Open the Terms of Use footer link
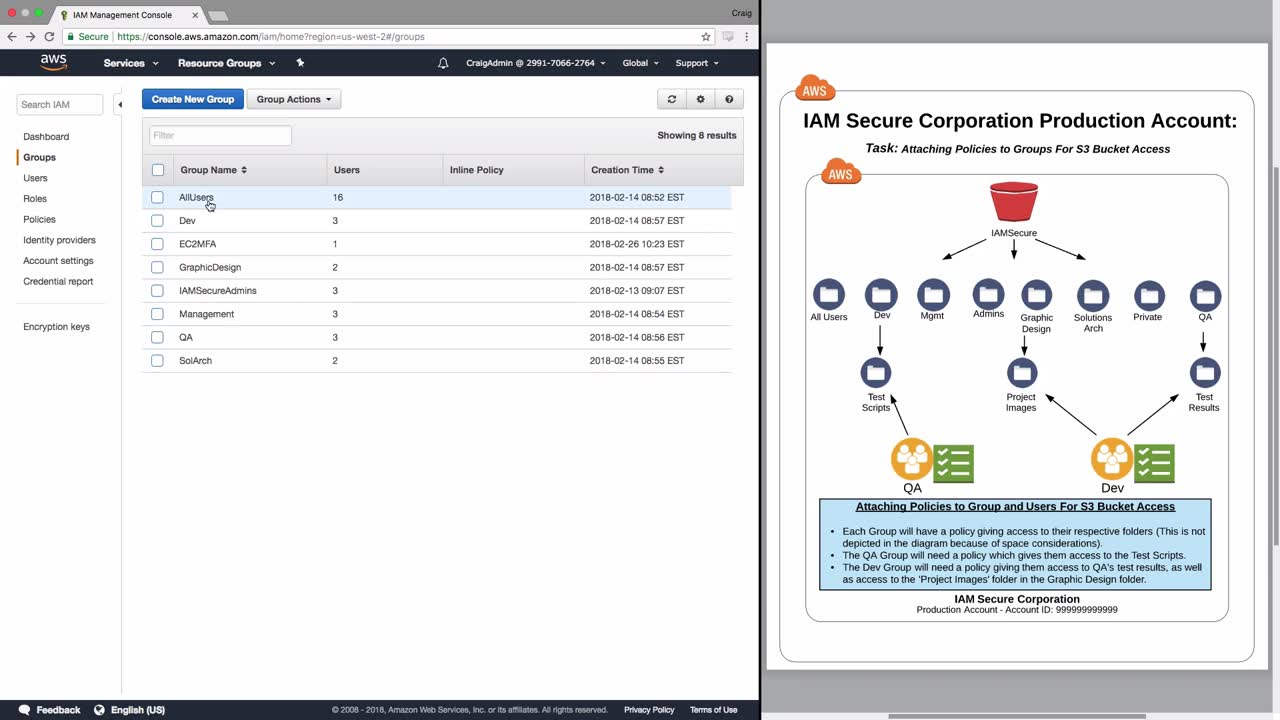The image size is (1280, 720). coord(713,710)
